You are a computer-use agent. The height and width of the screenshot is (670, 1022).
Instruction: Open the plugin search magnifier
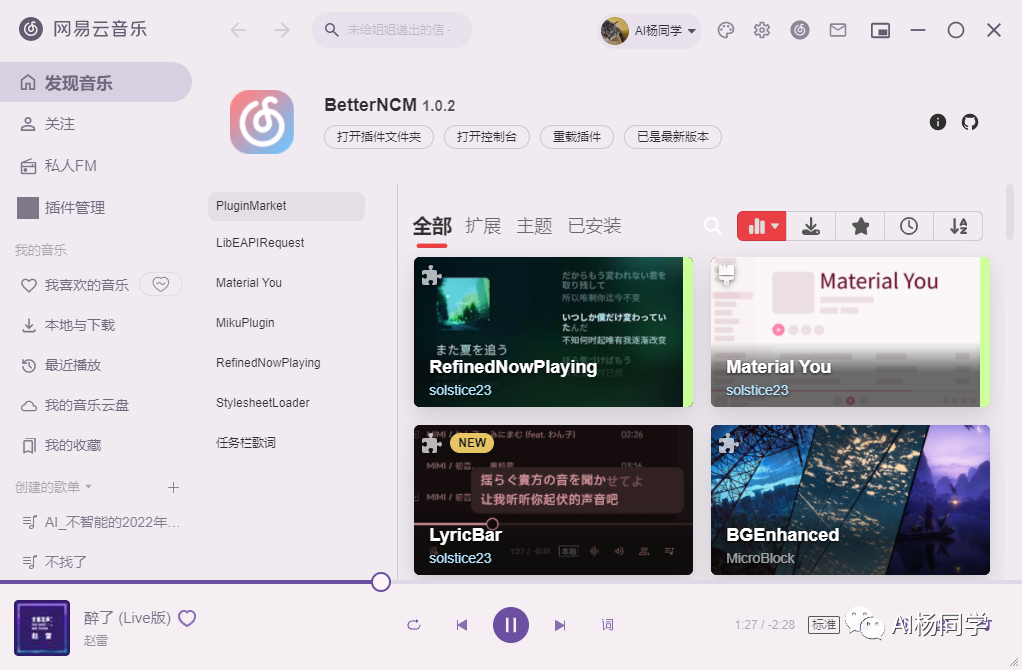713,226
